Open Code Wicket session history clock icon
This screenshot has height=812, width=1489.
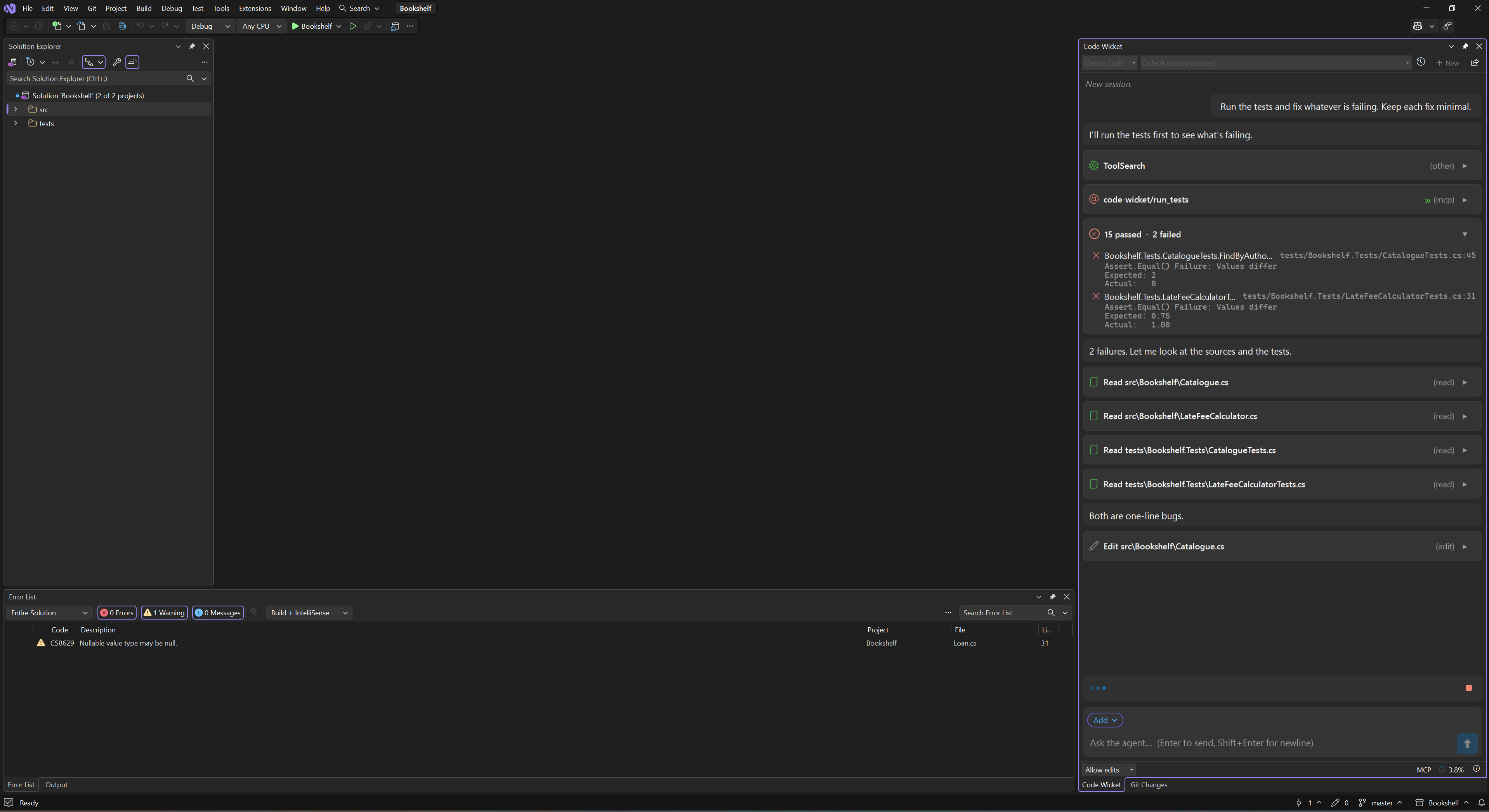pos(1421,62)
